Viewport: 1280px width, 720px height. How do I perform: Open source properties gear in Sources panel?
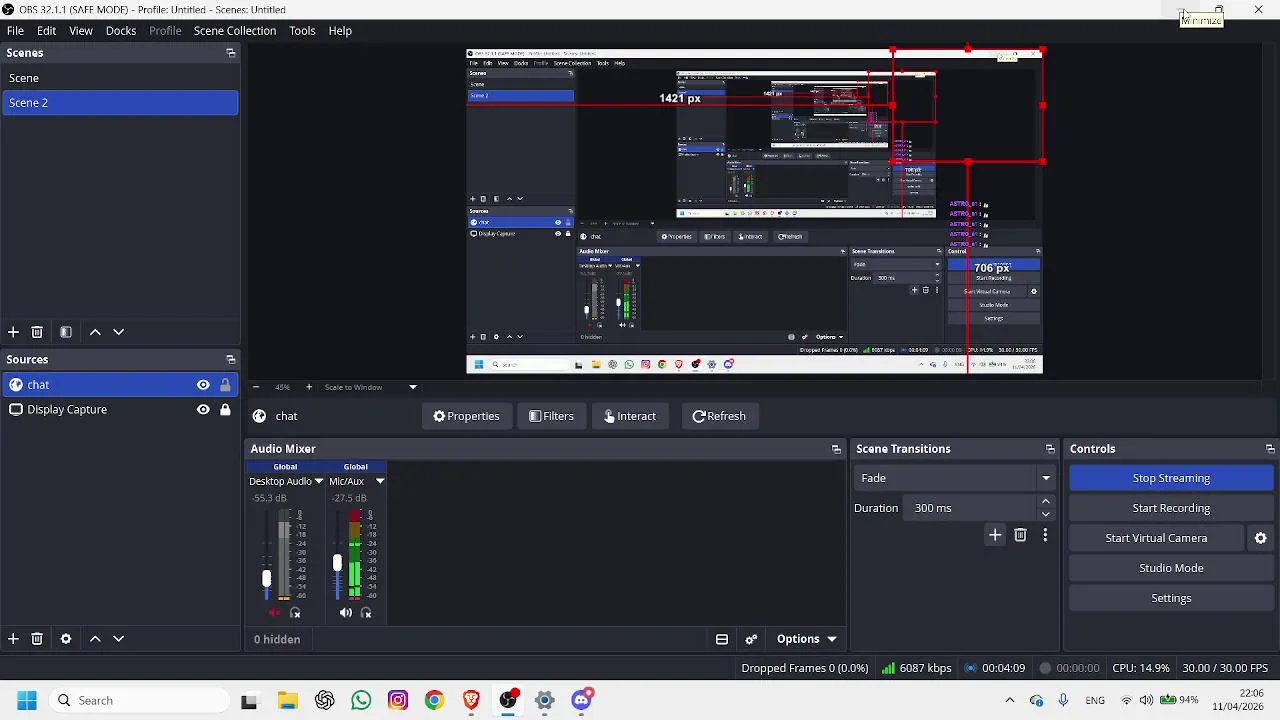point(66,639)
